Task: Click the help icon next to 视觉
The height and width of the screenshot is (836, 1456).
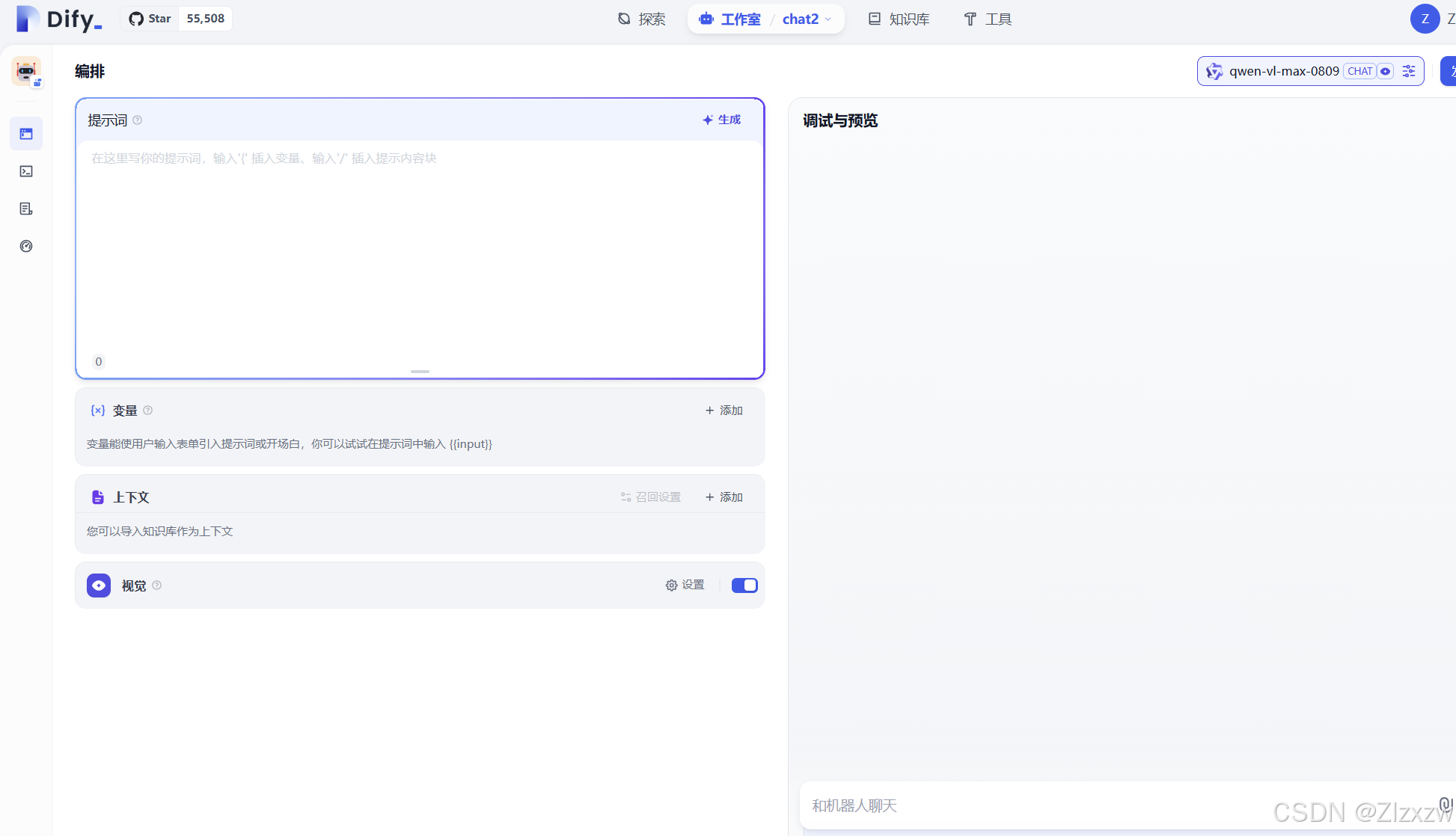Action: (157, 585)
